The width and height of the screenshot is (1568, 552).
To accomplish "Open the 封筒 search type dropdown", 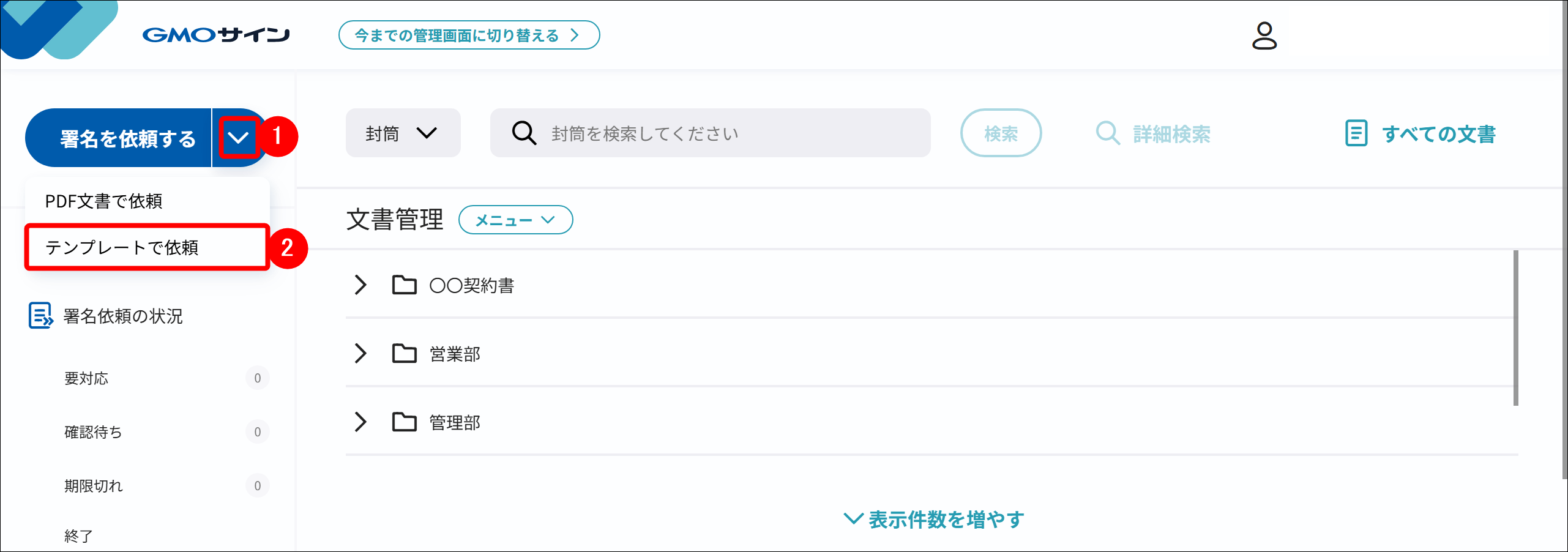I will [403, 133].
